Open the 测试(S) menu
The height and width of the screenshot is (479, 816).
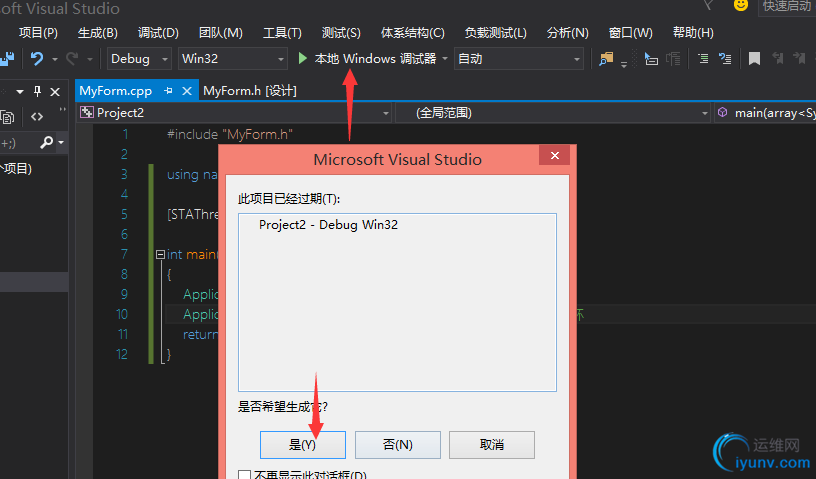tap(341, 33)
